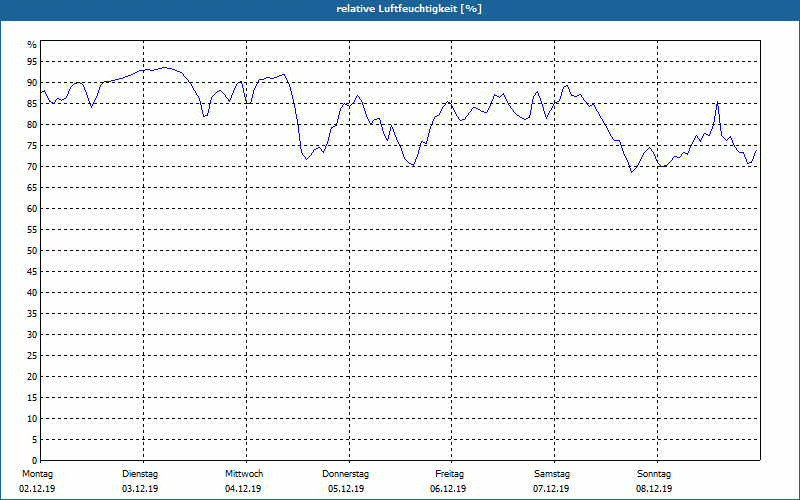This screenshot has height=500, width=800.
Task: Click the '5' y-axis value
Action: (x=34, y=440)
